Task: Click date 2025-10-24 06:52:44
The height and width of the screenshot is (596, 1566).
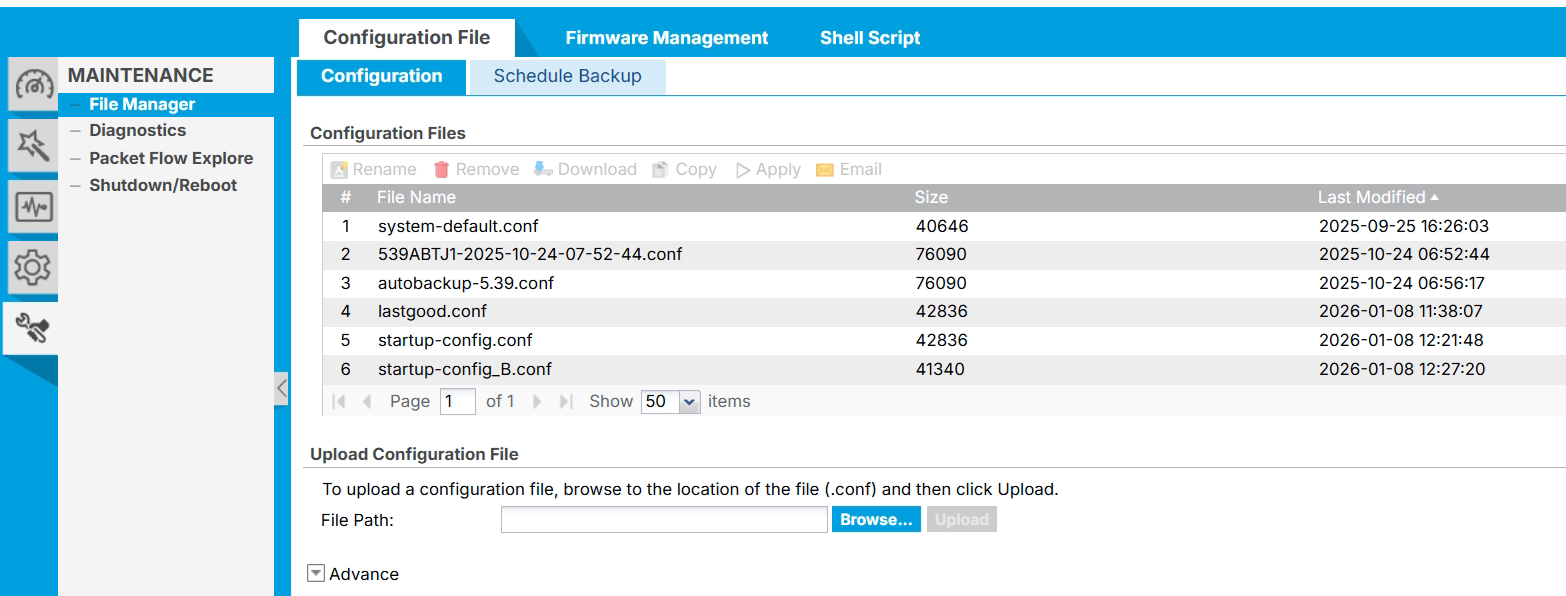Action: 1404,254
